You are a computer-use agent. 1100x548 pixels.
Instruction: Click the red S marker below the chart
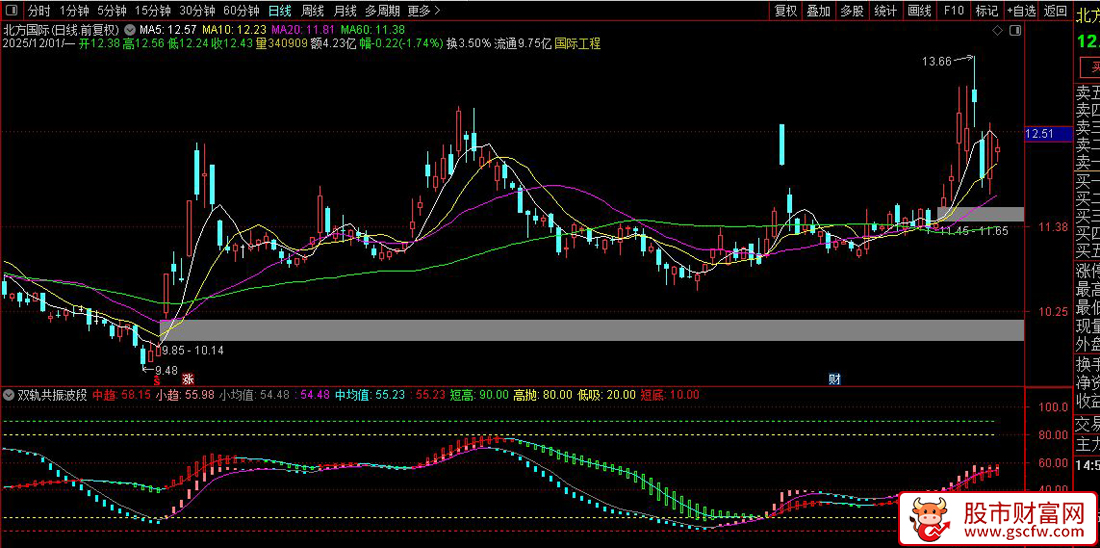156,381
